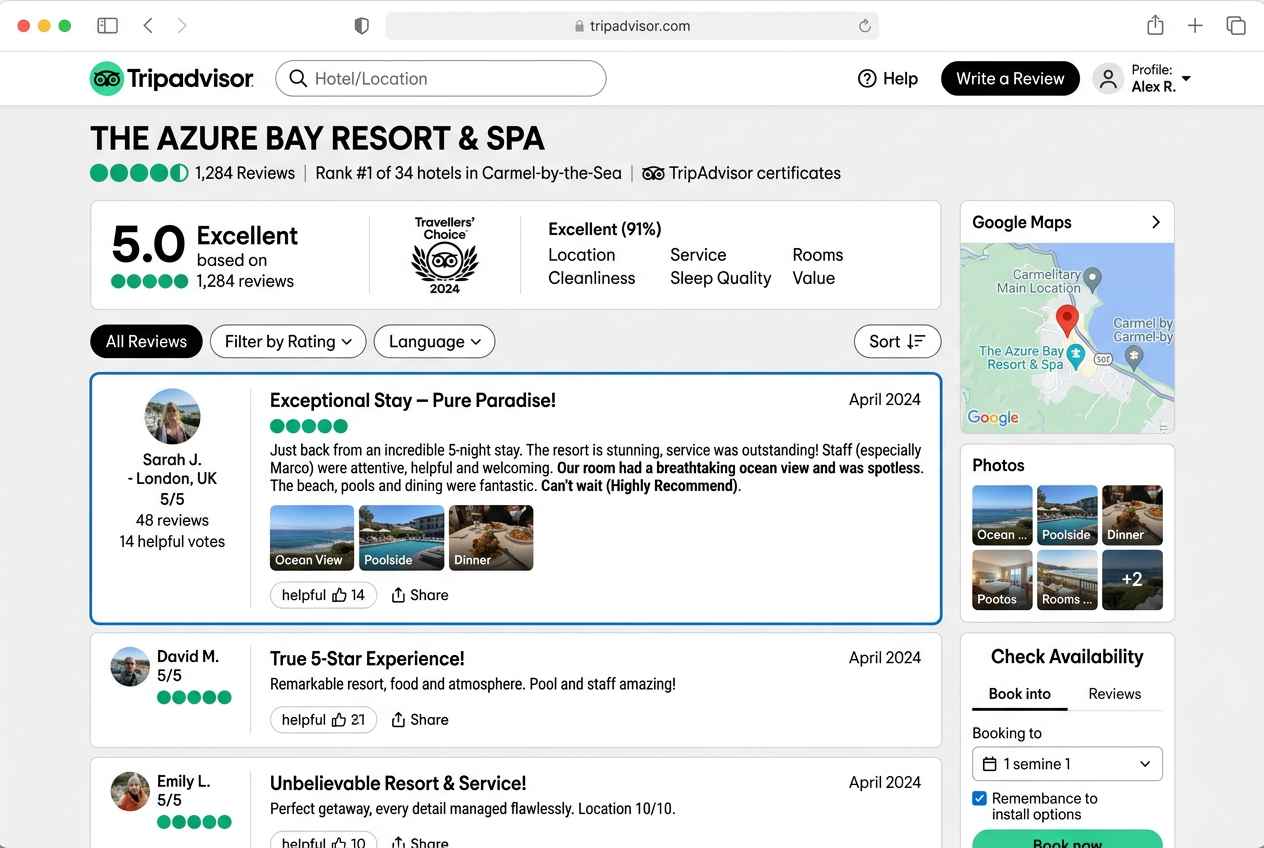Open the Language dropdown
This screenshot has width=1264, height=848.
click(x=434, y=341)
